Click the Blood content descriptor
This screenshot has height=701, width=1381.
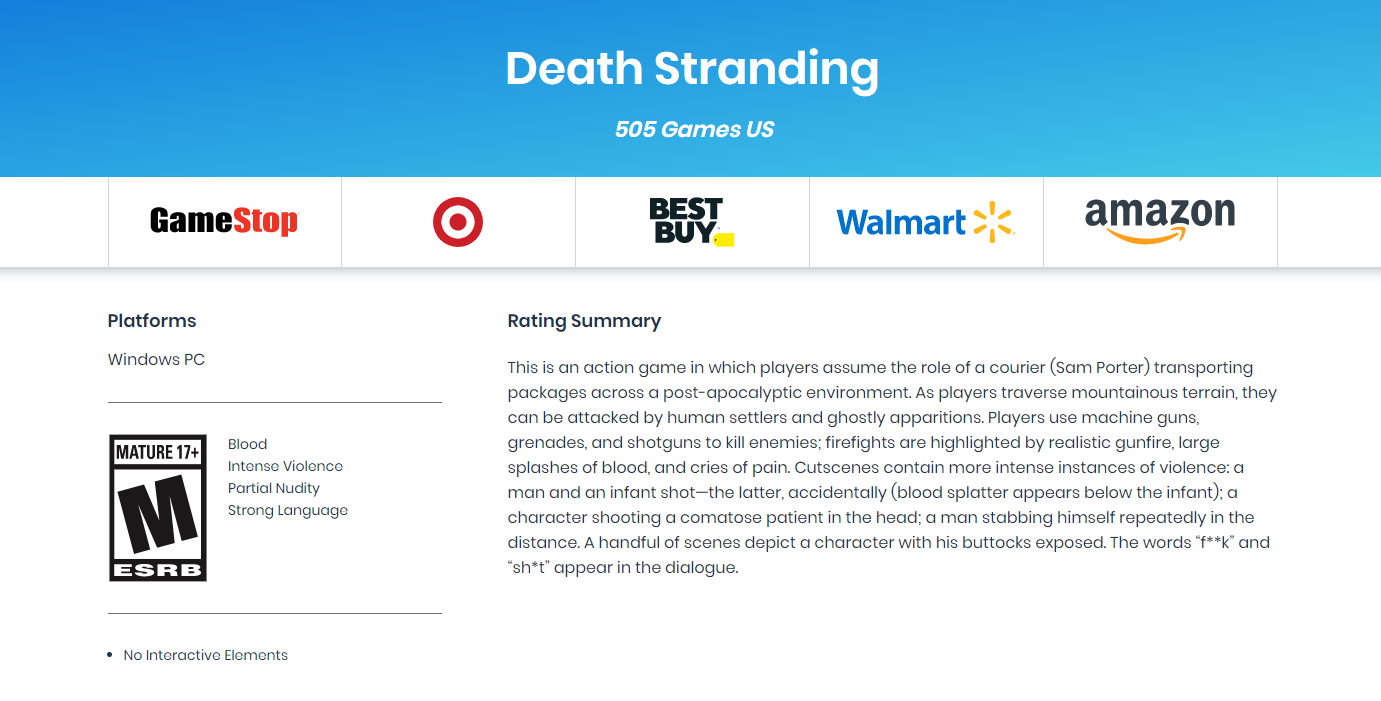pos(247,444)
